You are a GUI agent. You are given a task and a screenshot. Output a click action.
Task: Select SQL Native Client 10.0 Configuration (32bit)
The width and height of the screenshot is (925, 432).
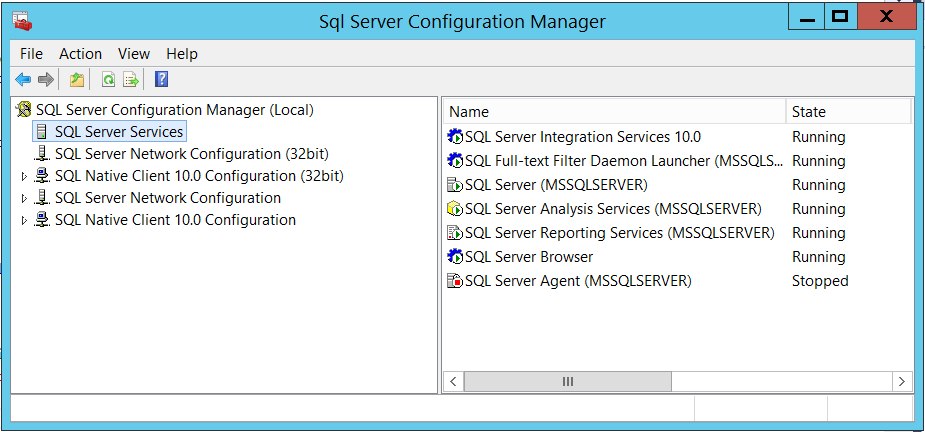(x=199, y=176)
